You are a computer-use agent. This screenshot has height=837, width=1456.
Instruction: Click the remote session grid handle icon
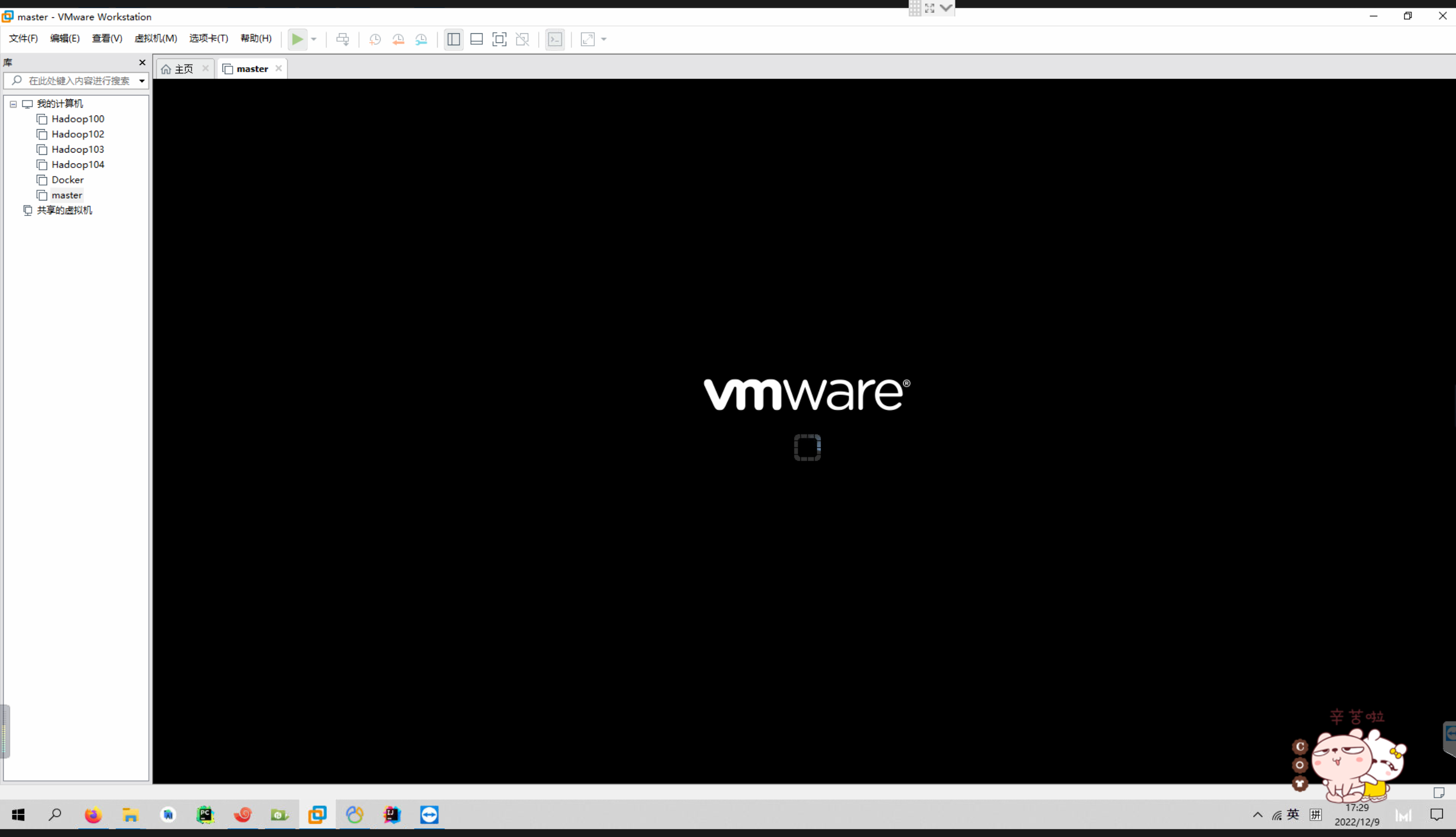(x=916, y=8)
